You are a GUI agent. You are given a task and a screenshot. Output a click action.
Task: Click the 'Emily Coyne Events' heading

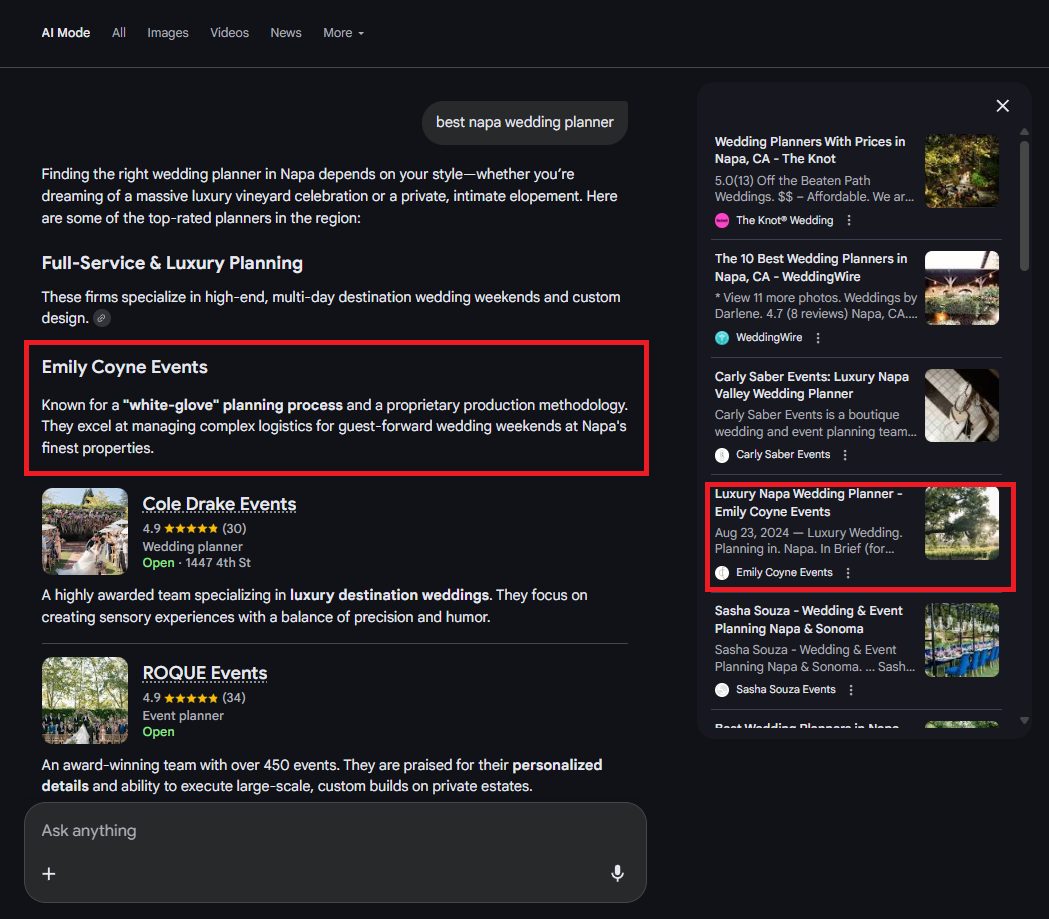(124, 367)
